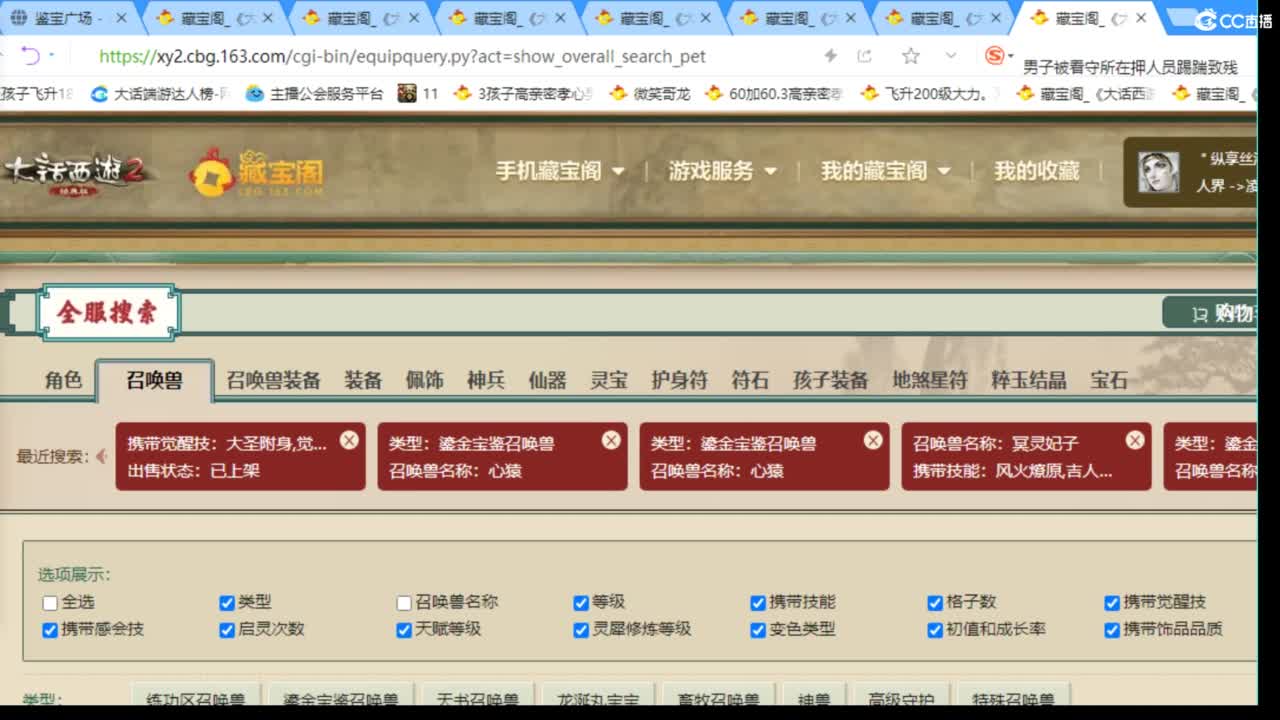Image resolution: width=1280 pixels, height=720 pixels.
Task: Switch to the 装备 tab
Action: click(x=363, y=380)
